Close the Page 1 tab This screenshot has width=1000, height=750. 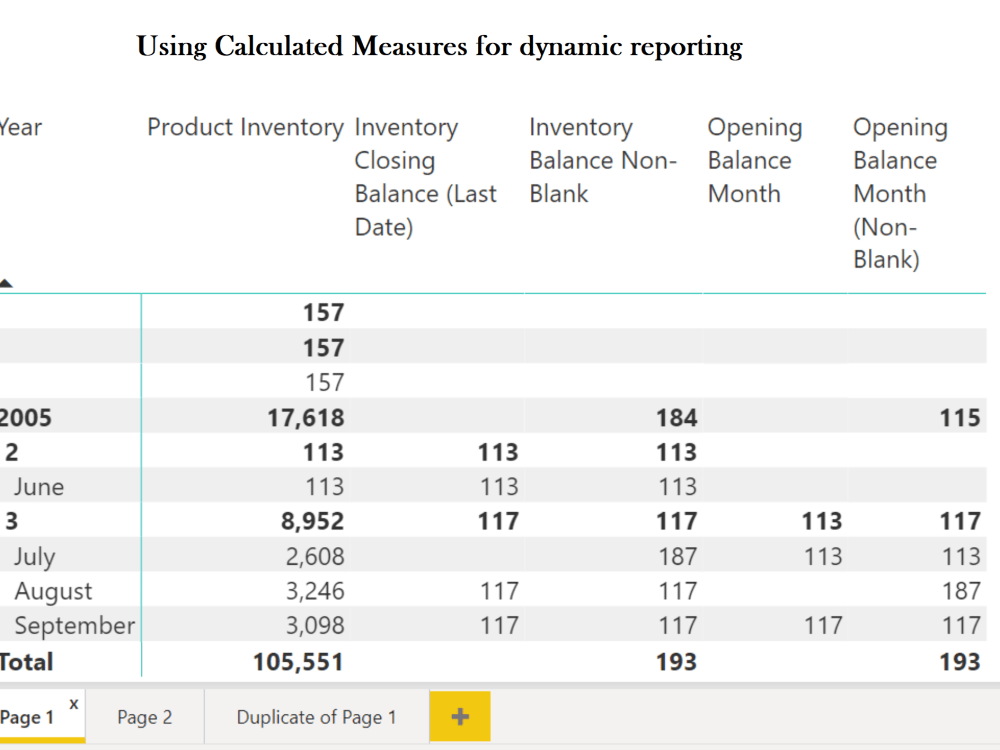[x=74, y=704]
